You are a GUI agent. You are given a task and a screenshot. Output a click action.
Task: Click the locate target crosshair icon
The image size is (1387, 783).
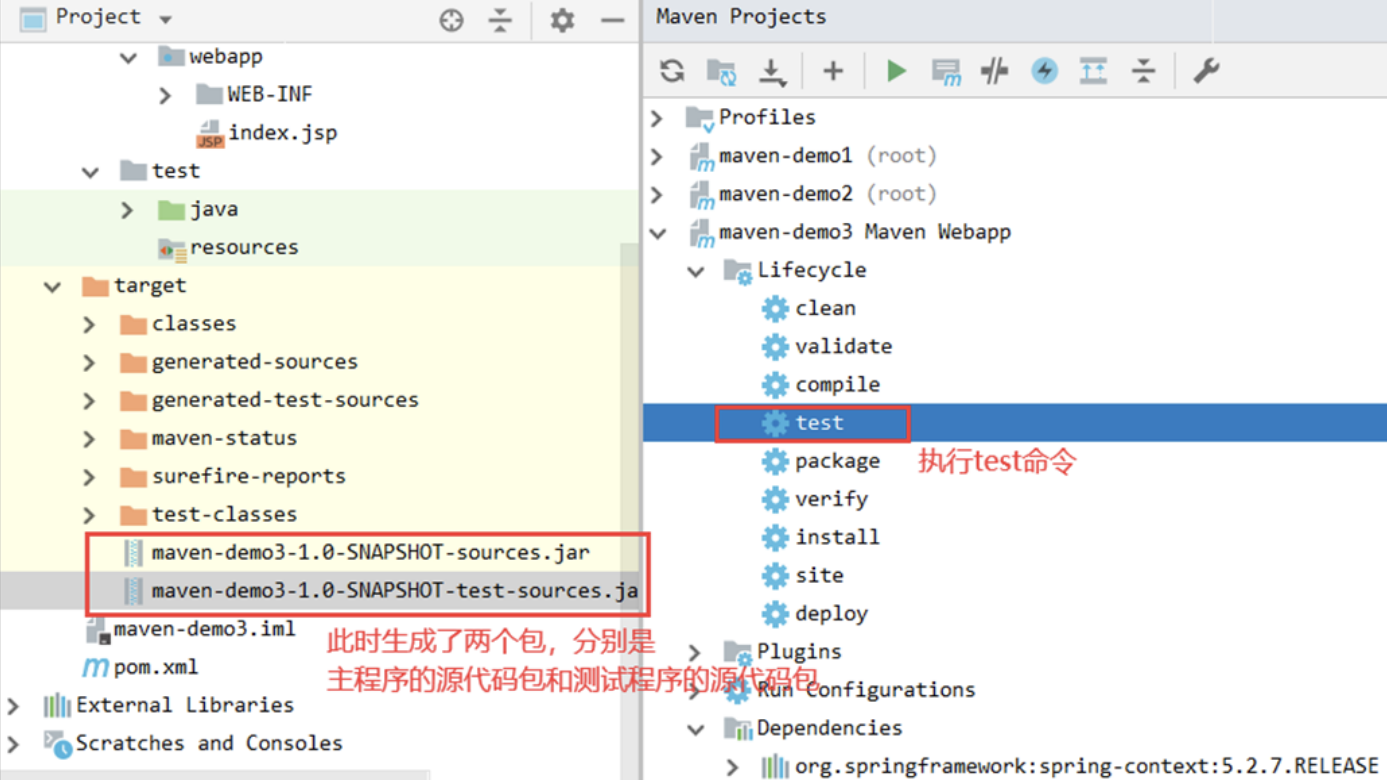coord(452,20)
